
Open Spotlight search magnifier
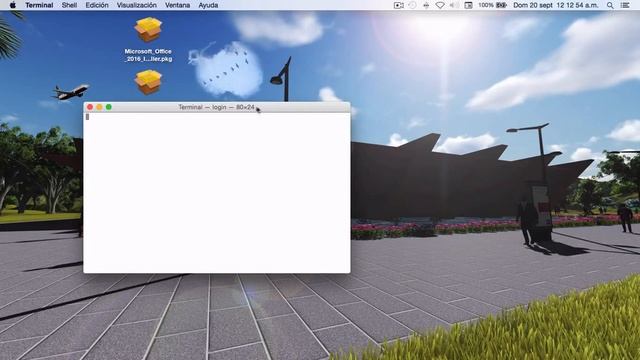click(x=610, y=5)
